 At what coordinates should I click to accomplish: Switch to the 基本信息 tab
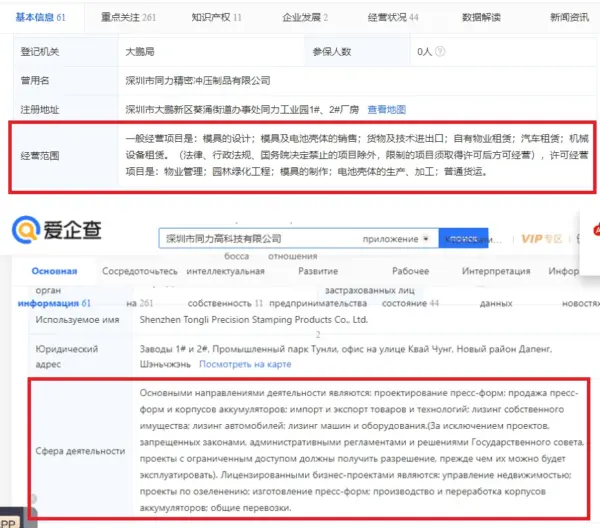pos(39,17)
